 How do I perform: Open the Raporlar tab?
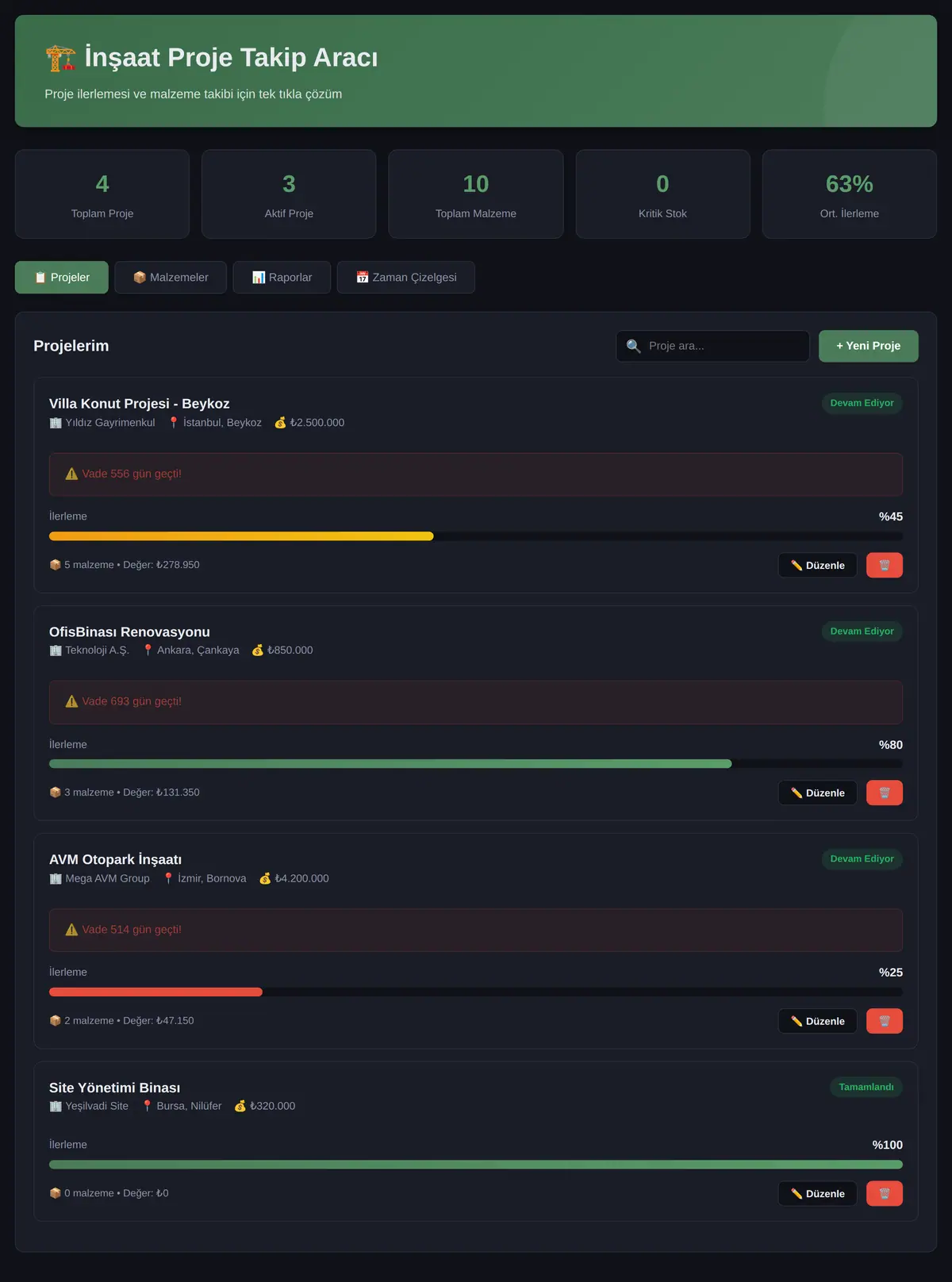(x=282, y=277)
